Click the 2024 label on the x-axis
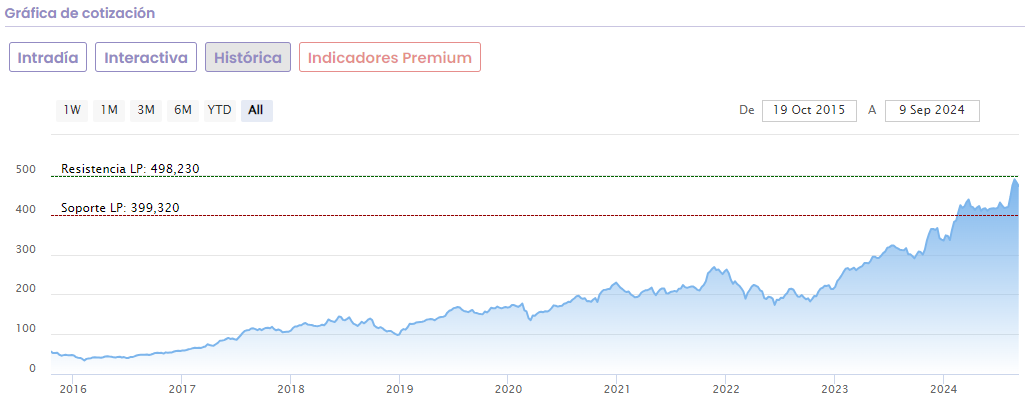Screen dimensions: 1025x400 (x=943, y=388)
